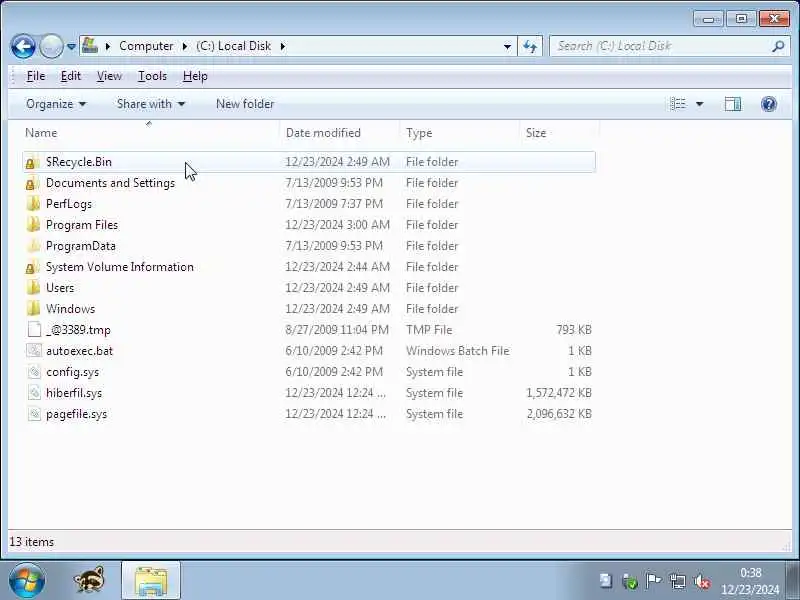Open the Edit menu
This screenshot has height=600, width=800.
tap(70, 76)
